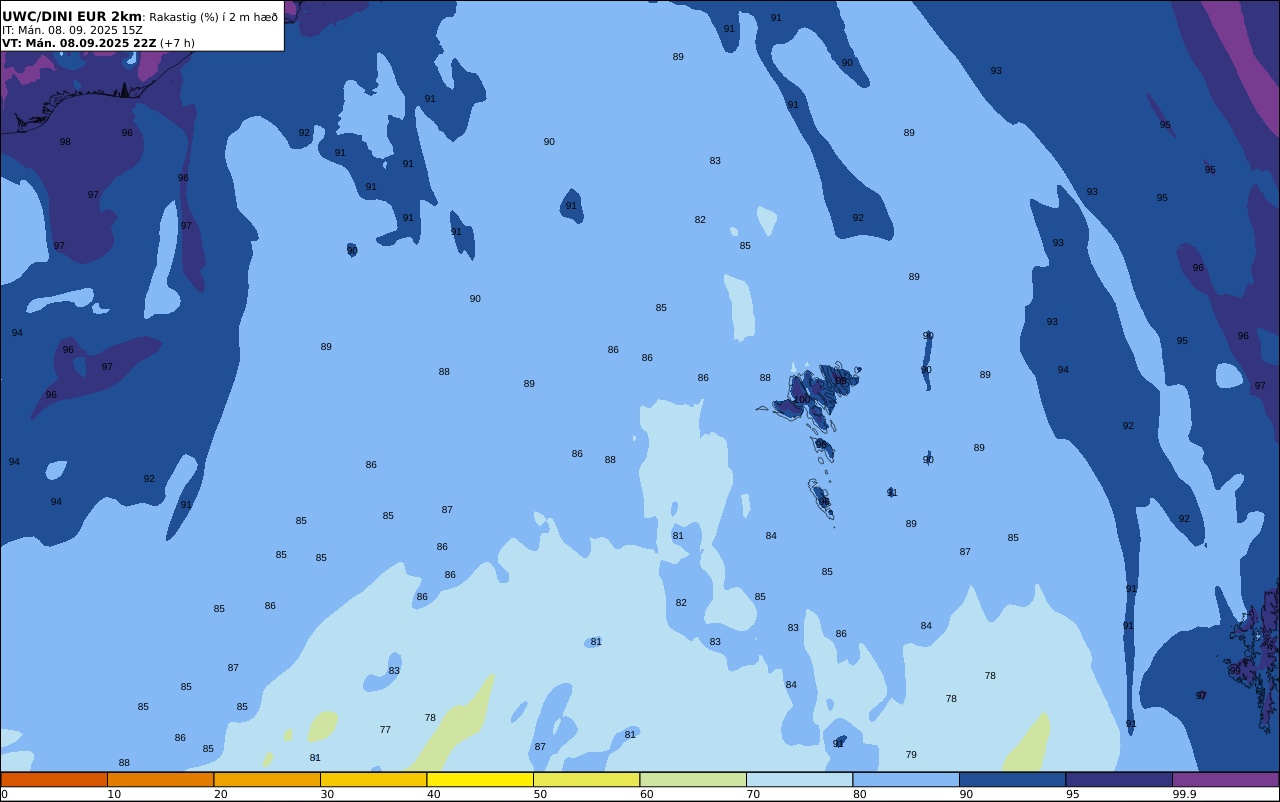
Task: Pick the pale yellow 50–60 legend swatch
Action: (586, 779)
